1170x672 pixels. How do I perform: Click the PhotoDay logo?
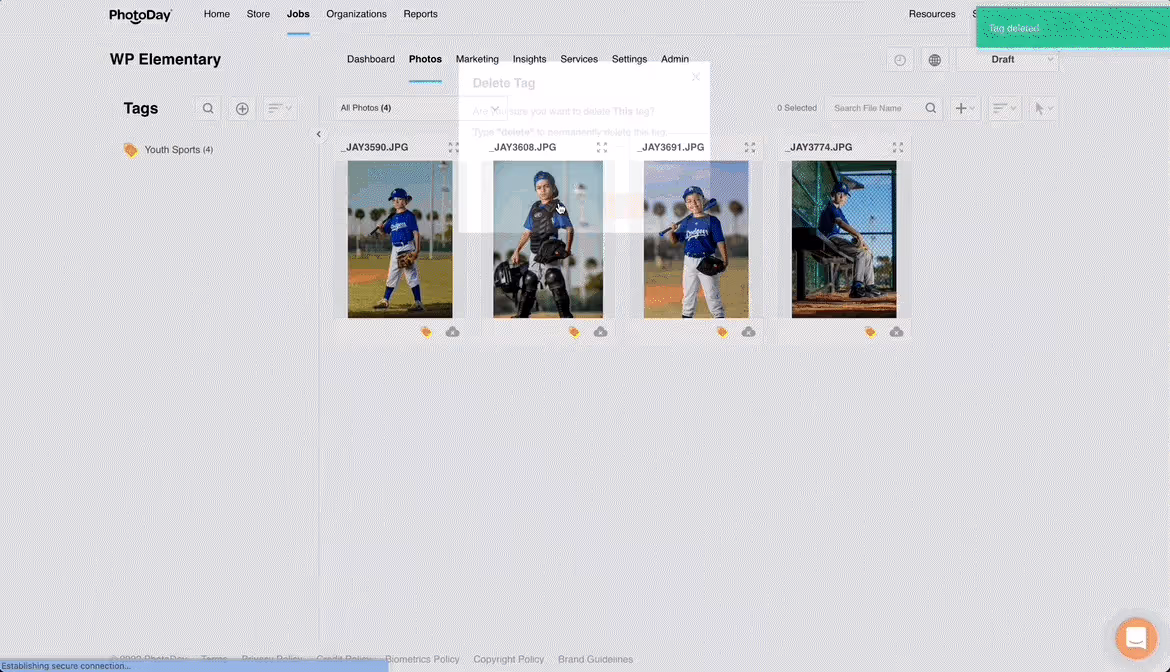[140, 15]
